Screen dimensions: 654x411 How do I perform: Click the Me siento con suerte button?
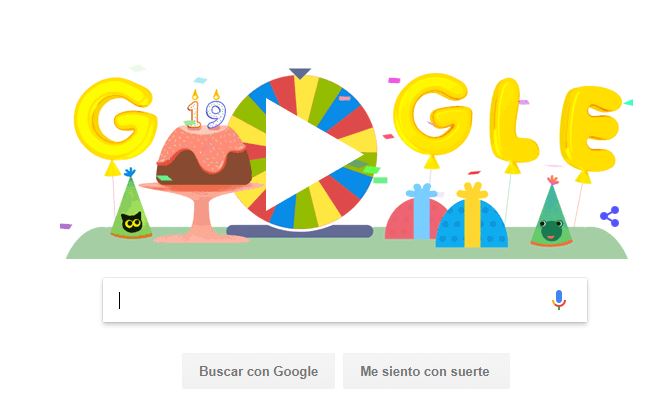[x=426, y=371]
